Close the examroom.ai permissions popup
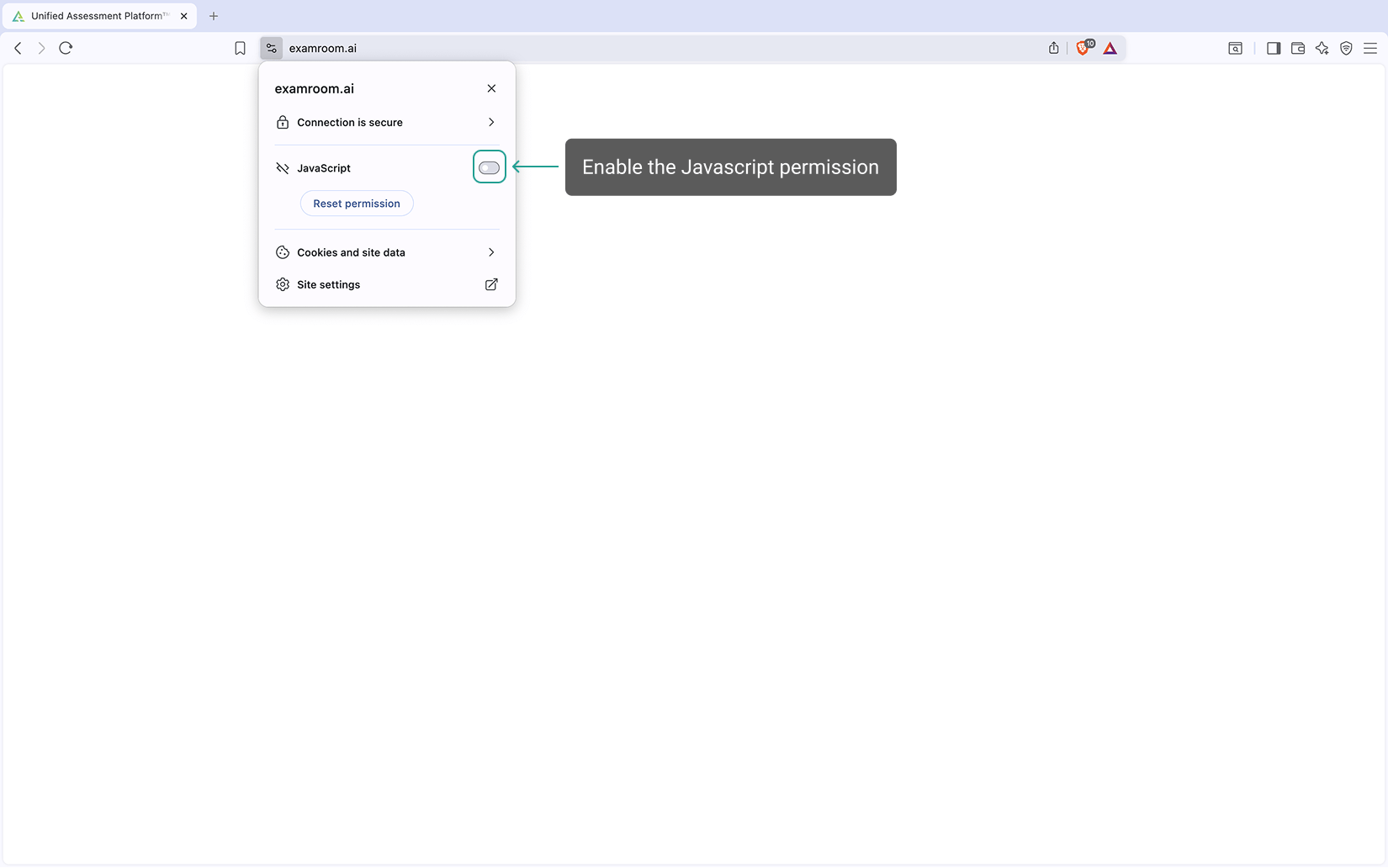The height and width of the screenshot is (868, 1388). tap(491, 87)
